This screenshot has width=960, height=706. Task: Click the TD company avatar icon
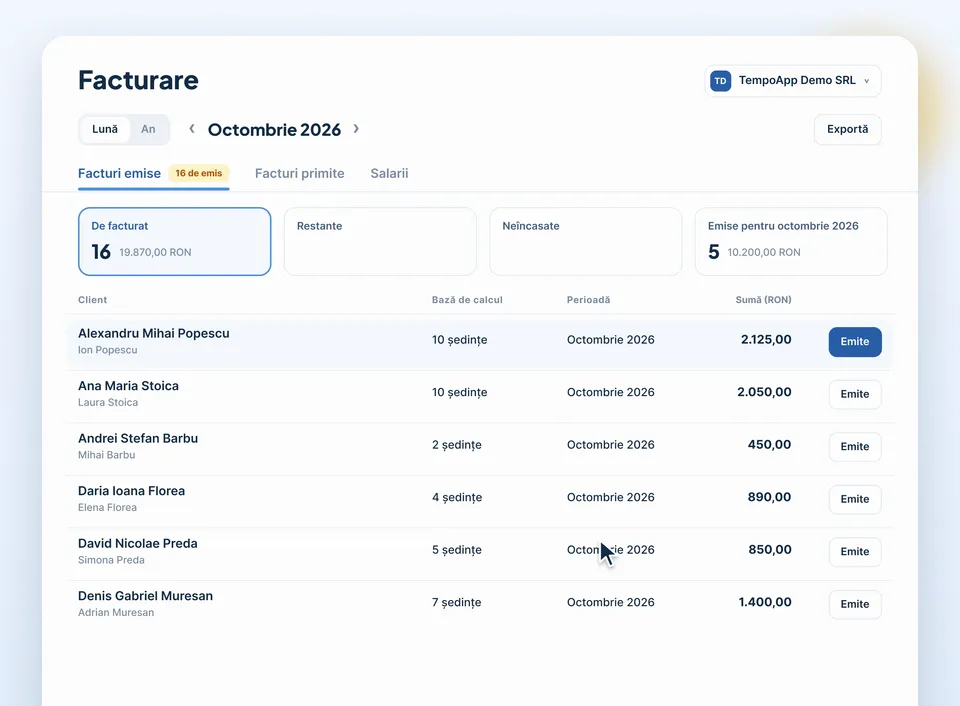[x=721, y=81]
